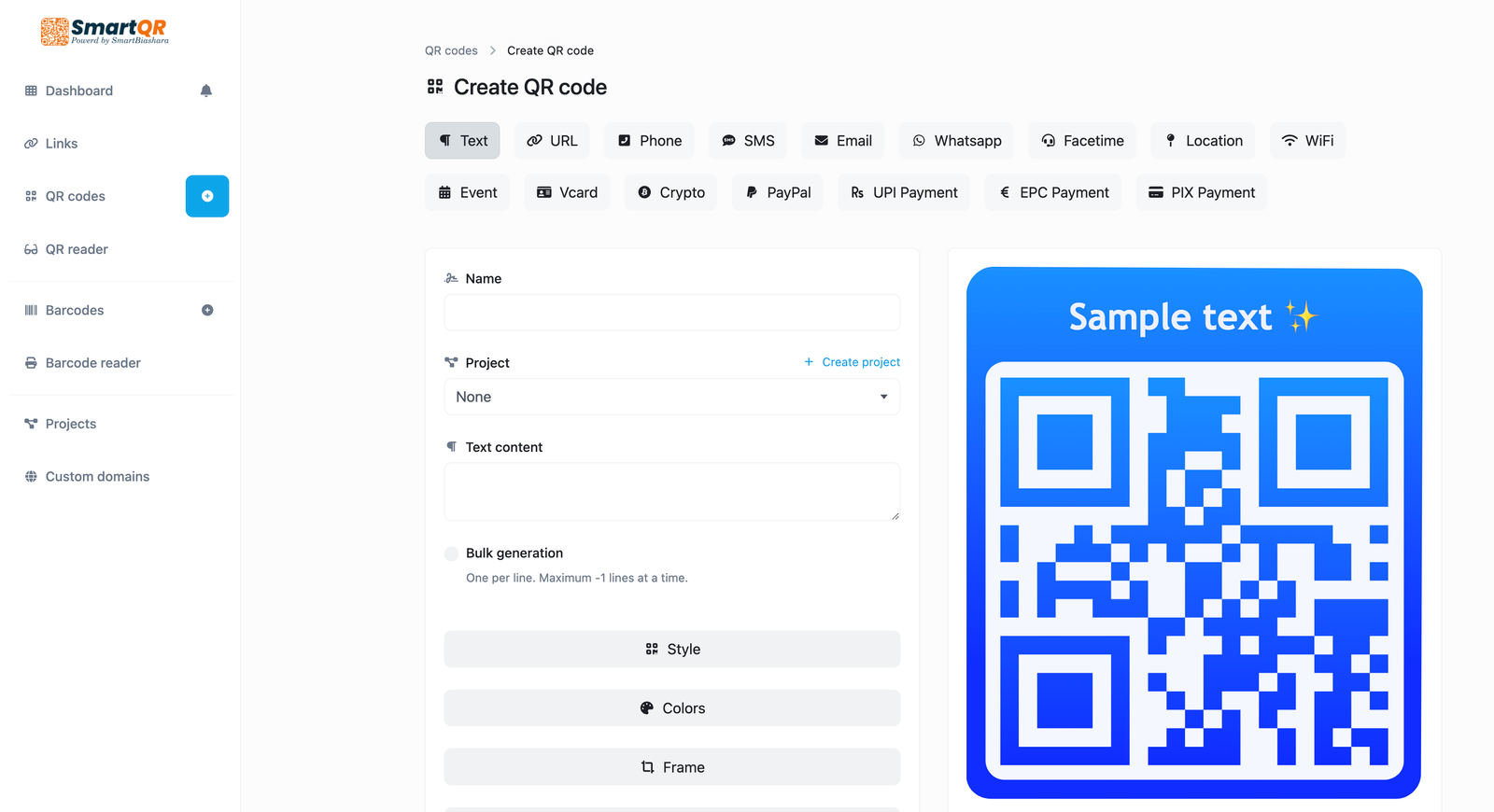Click the Sample text frame label

(1192, 317)
